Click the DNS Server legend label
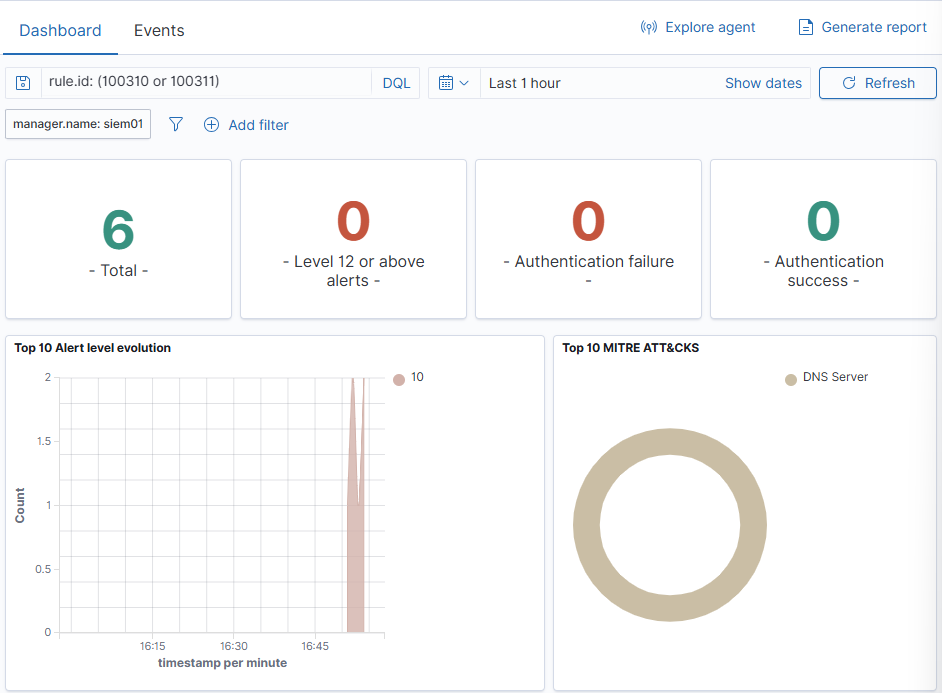The width and height of the screenshot is (942, 693). click(835, 377)
